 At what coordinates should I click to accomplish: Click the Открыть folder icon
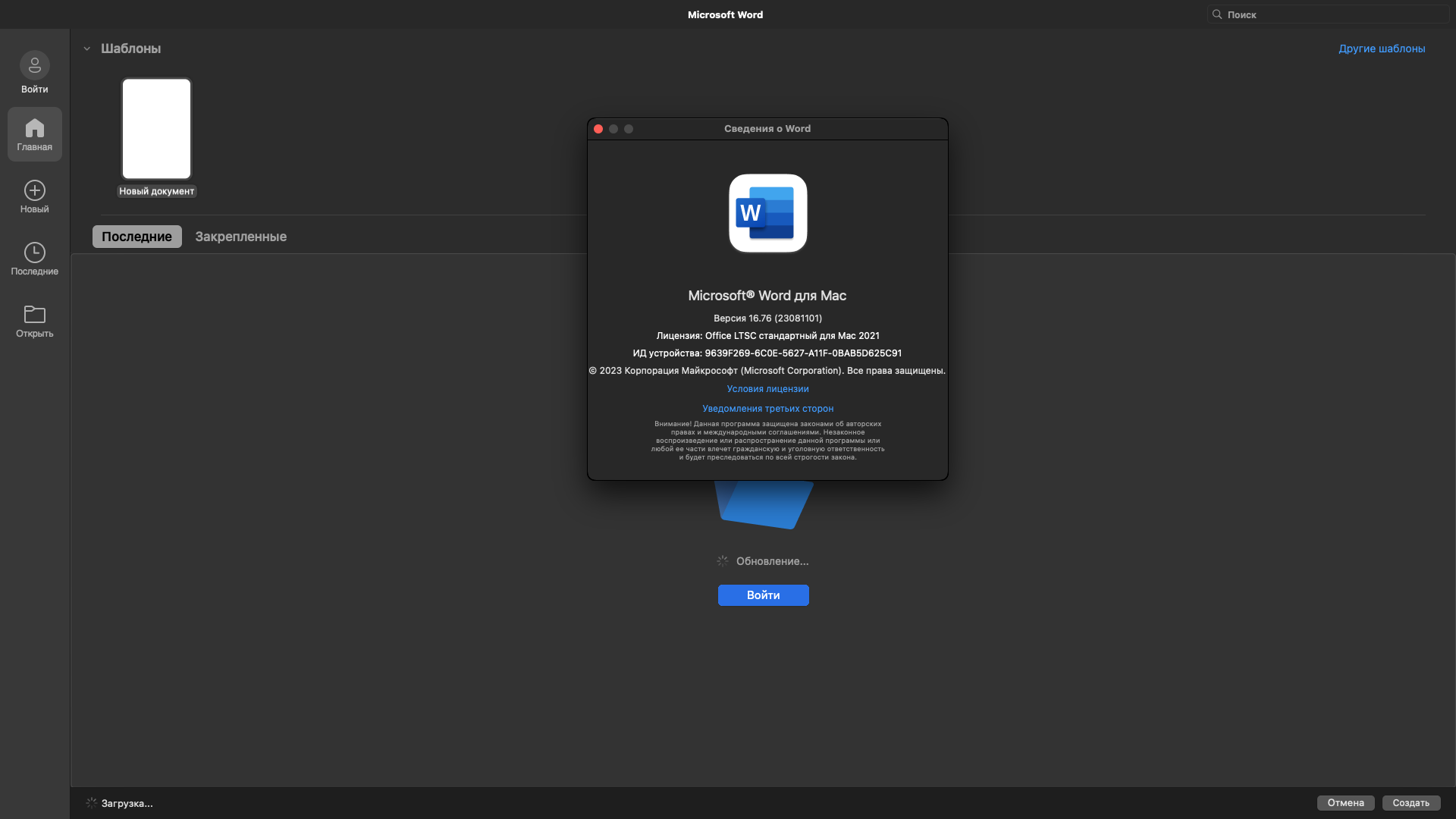[x=35, y=314]
